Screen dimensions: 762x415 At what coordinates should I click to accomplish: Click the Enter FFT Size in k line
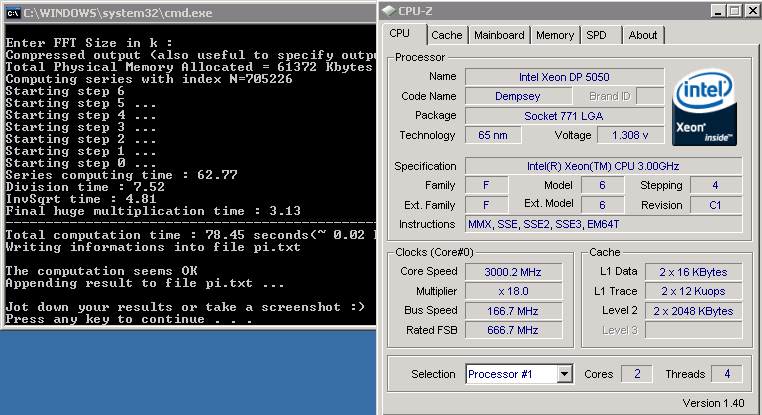click(89, 43)
